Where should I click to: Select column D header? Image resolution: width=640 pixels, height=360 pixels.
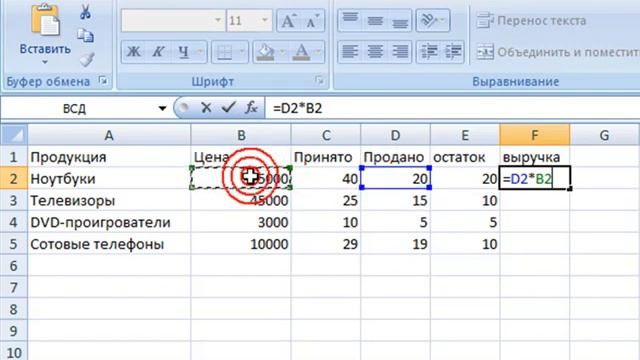point(395,135)
